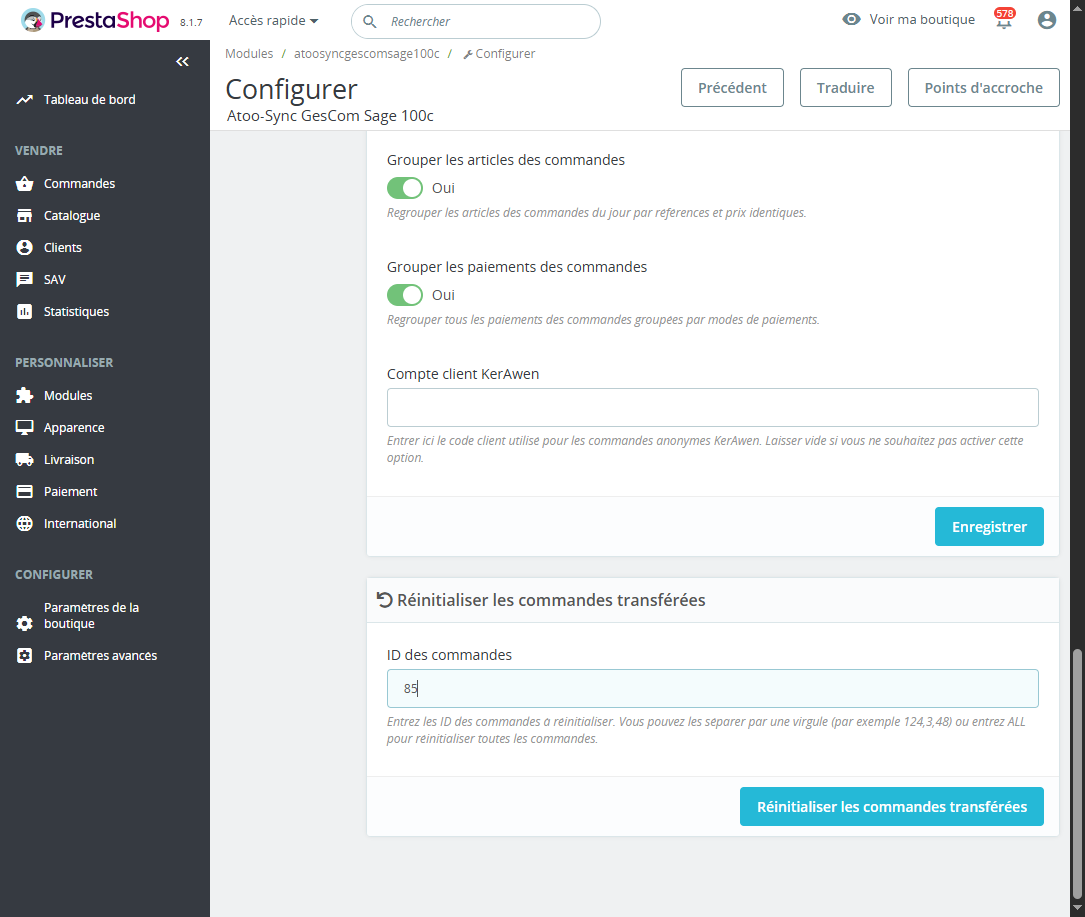
Task: Click the Apparence monitor icon
Action: click(x=25, y=428)
